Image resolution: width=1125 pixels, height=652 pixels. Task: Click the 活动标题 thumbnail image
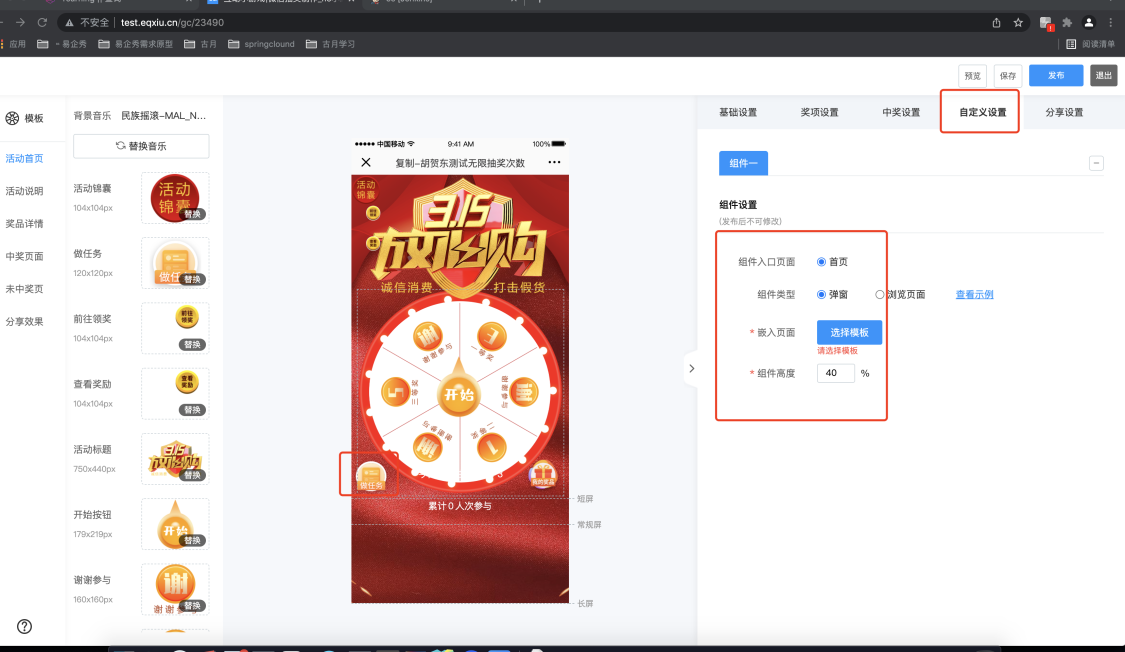pyautogui.click(x=175, y=459)
